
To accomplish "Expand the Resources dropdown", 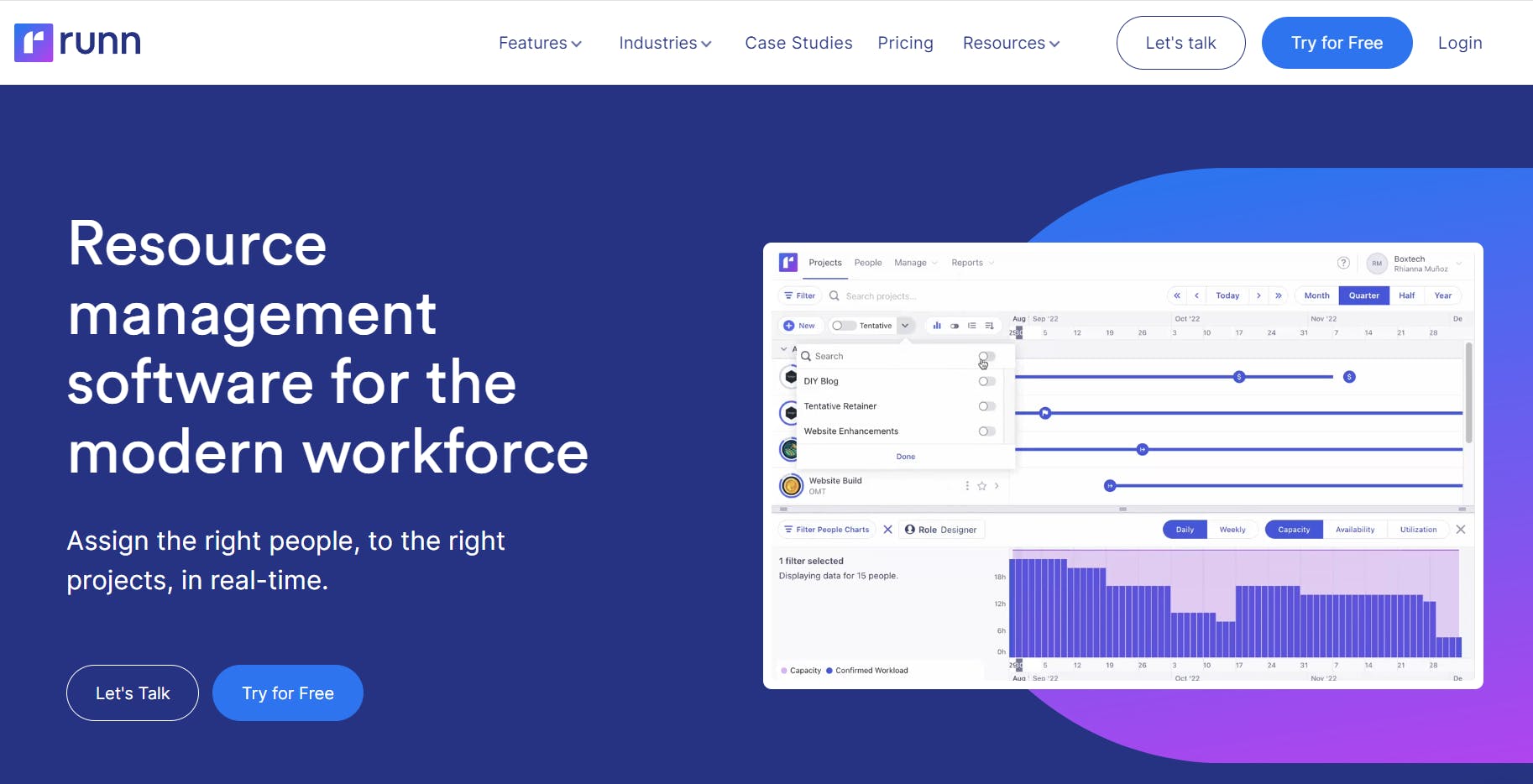I will (1011, 43).
